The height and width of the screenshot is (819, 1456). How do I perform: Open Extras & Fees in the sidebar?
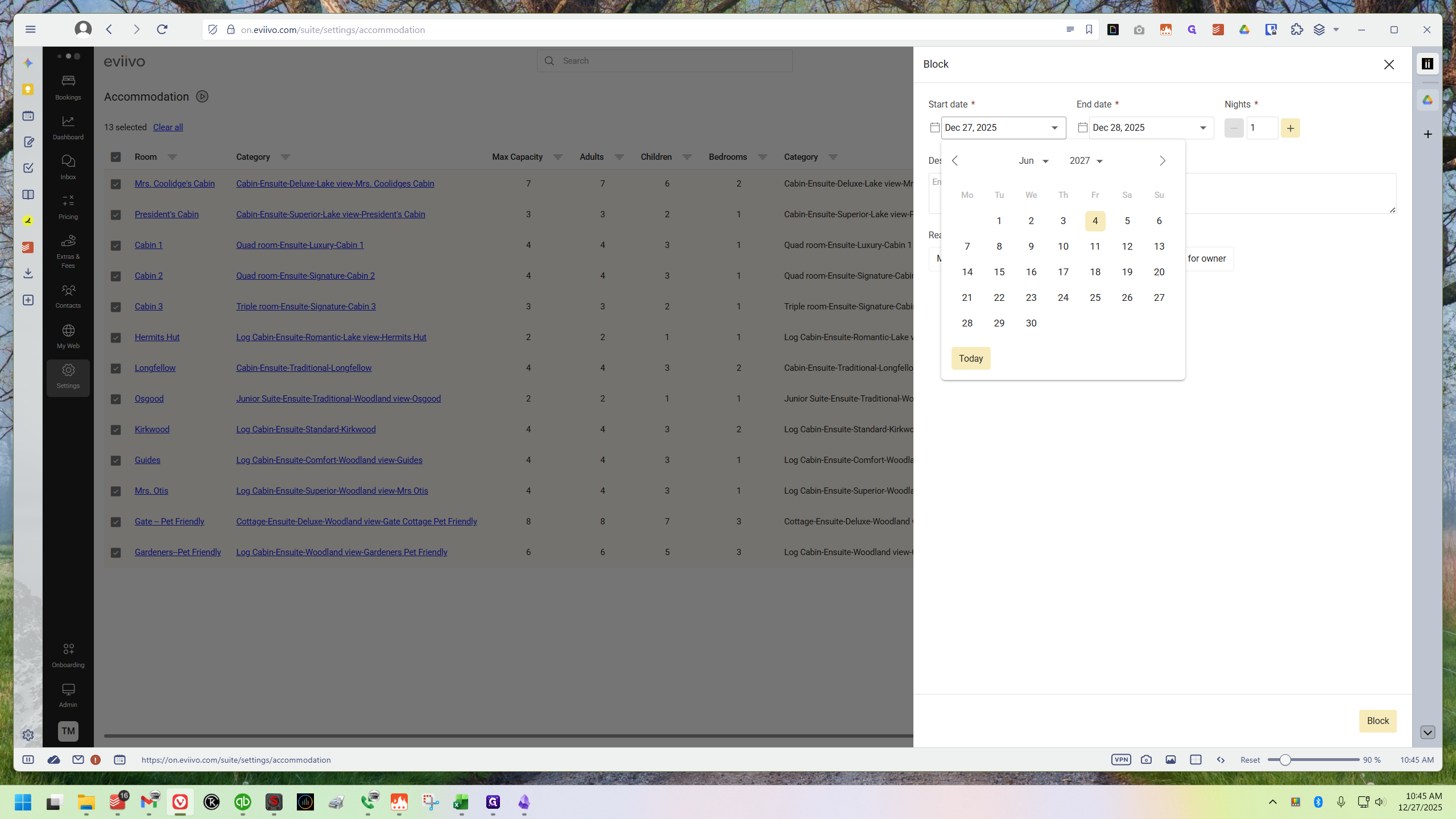click(68, 251)
